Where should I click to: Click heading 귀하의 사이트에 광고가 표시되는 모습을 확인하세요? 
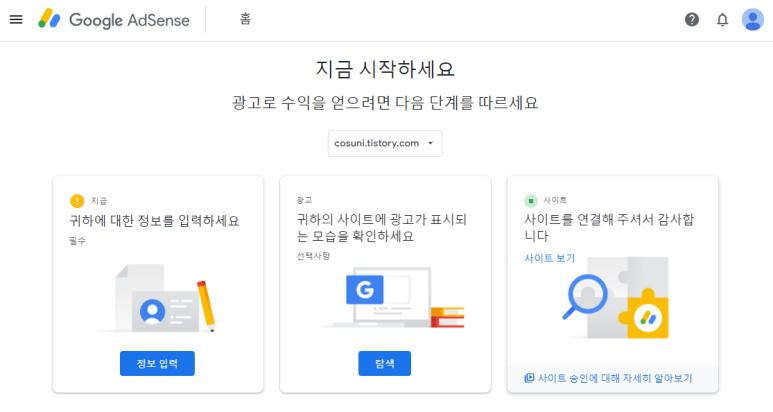[381, 228]
